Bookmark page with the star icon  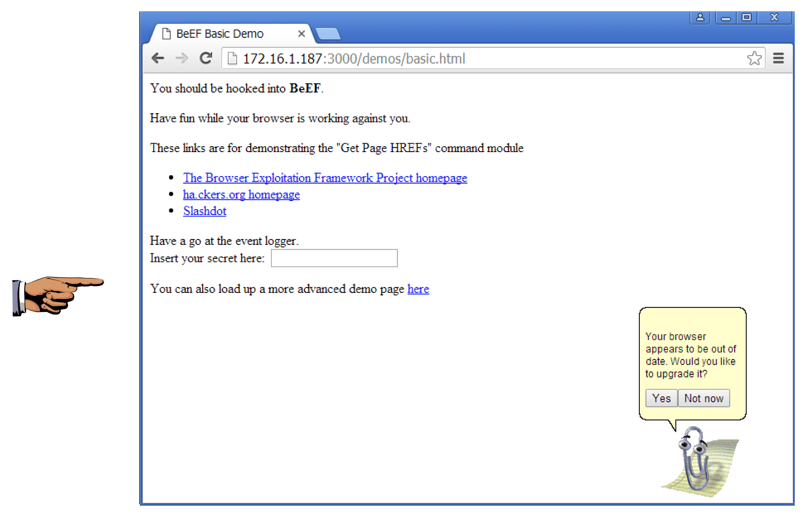754,58
